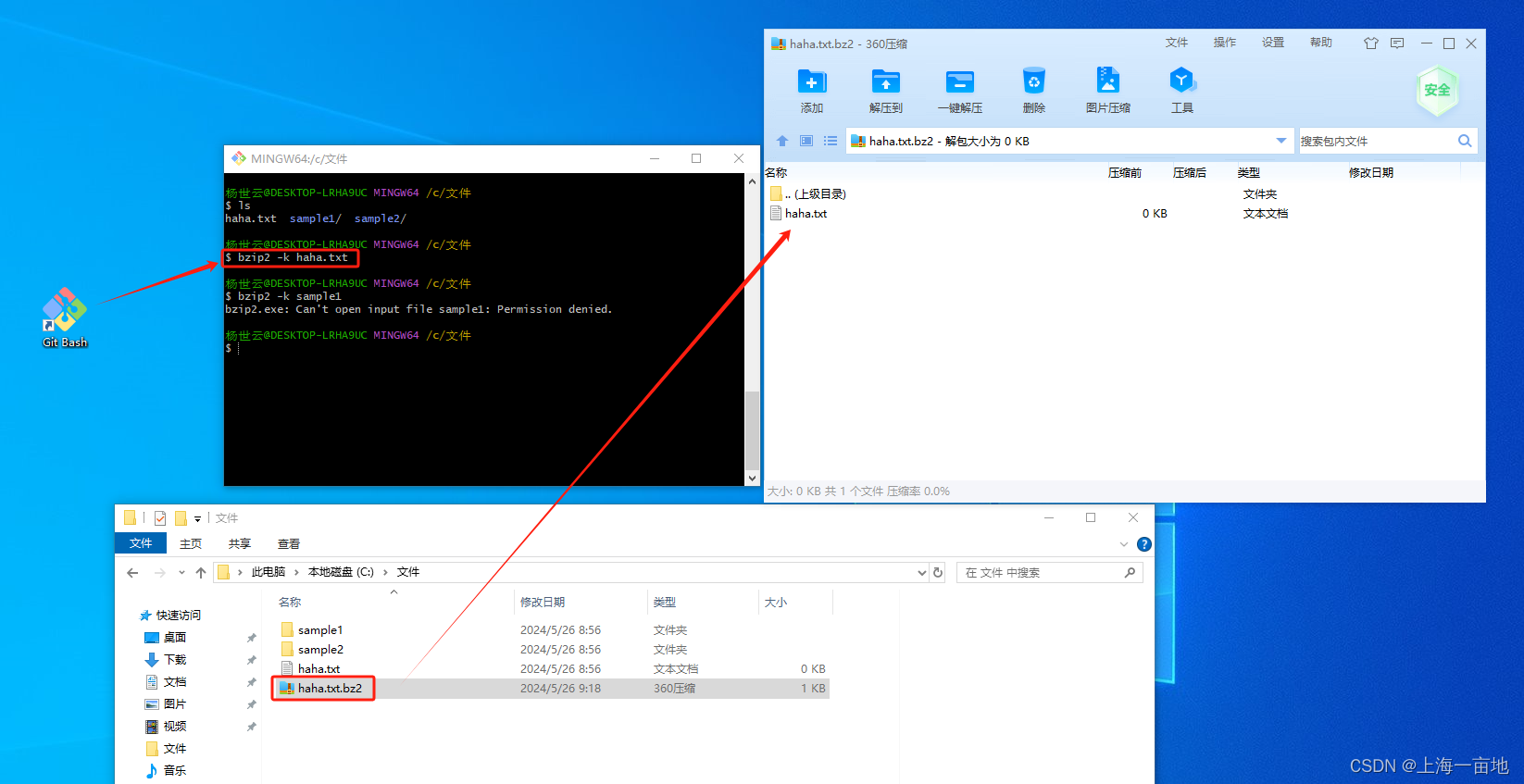This screenshot has height=784, width=1524.
Task: Open skin shirt icon in 360压缩 title bar
Action: 1371,44
